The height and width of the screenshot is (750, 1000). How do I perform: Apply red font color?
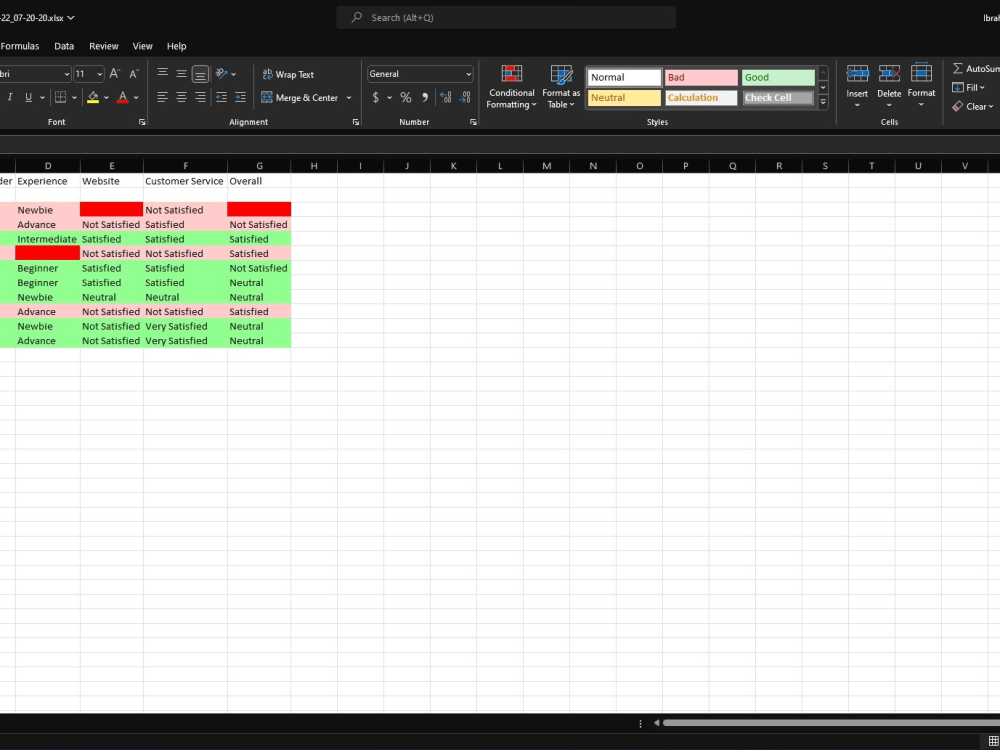point(123,97)
